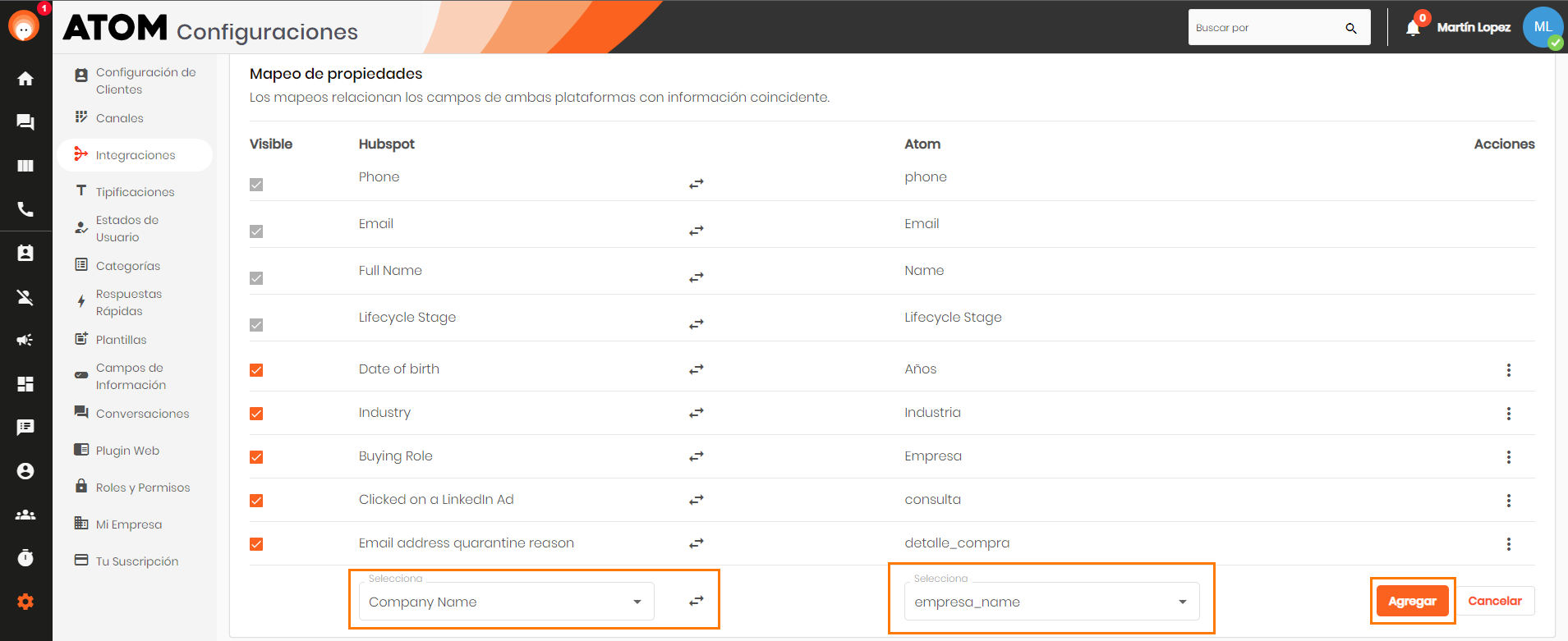Open Tipificaciones menu item
1568x641 pixels.
[x=135, y=192]
